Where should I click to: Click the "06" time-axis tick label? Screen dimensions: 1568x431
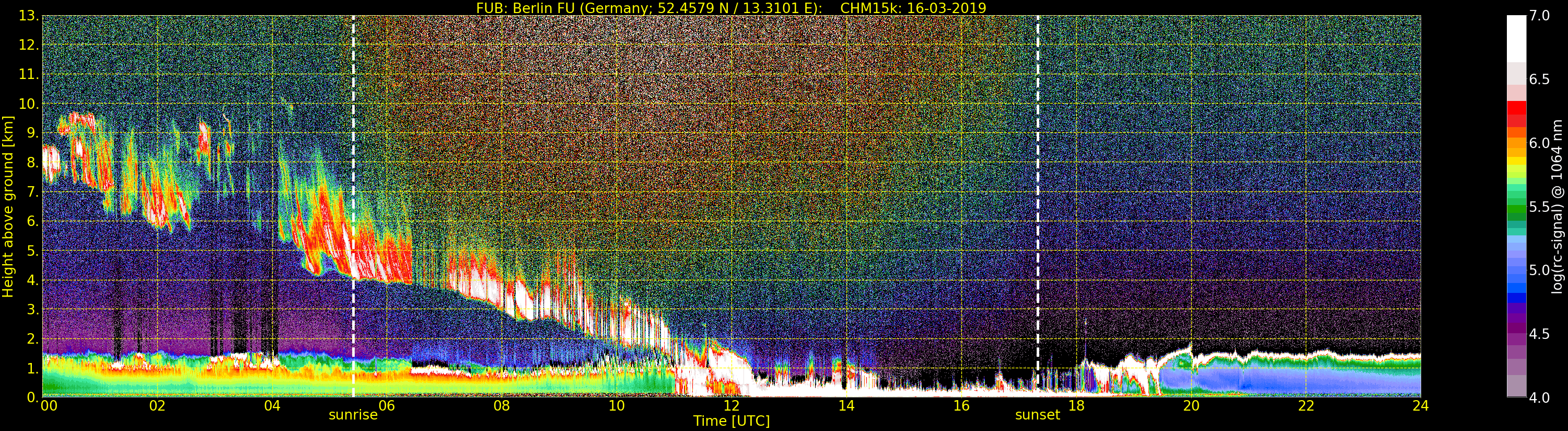point(387,406)
